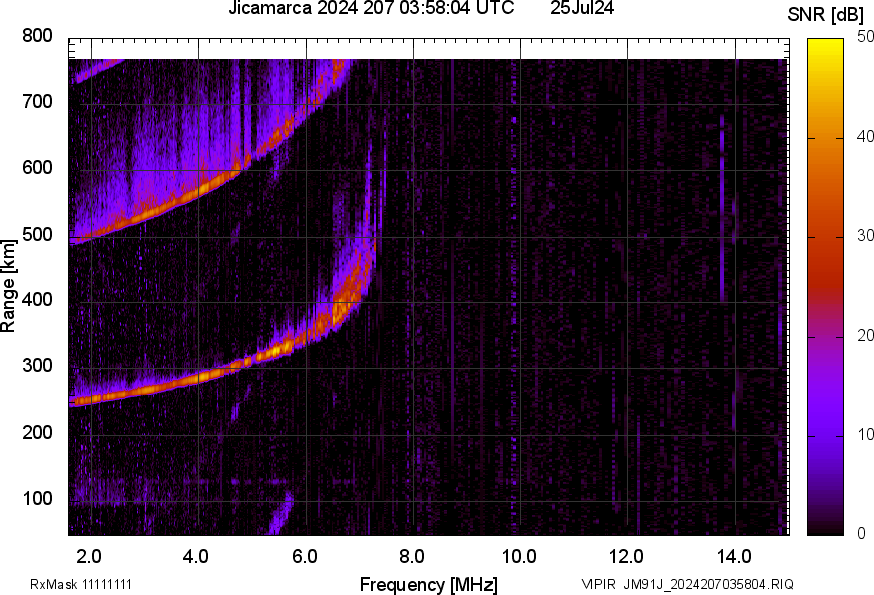Click the vertical interference line near 13.8 MHz
Screen dimensions: 874x595
pos(722,209)
